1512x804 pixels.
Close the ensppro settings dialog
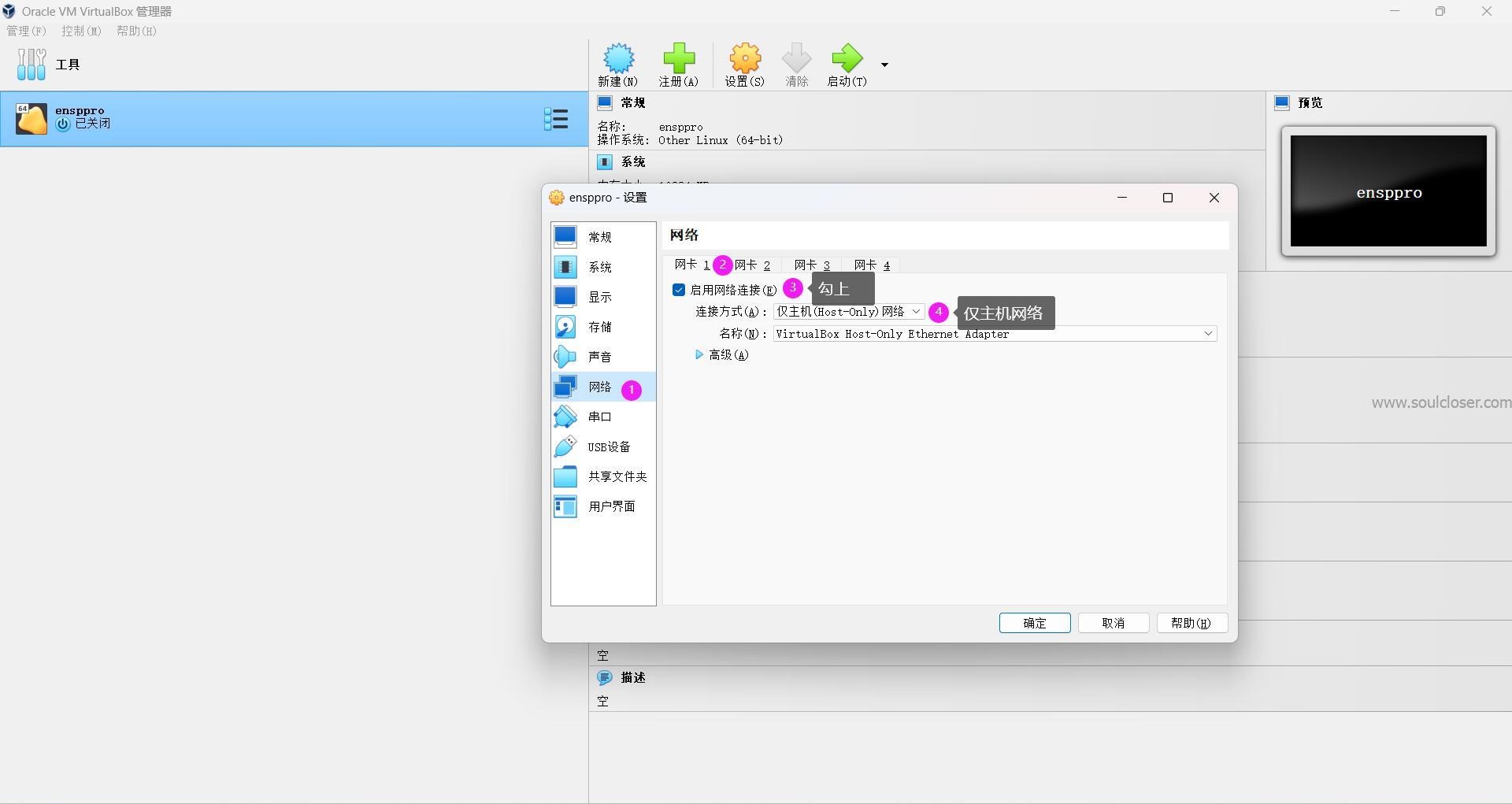pyautogui.click(x=1214, y=198)
